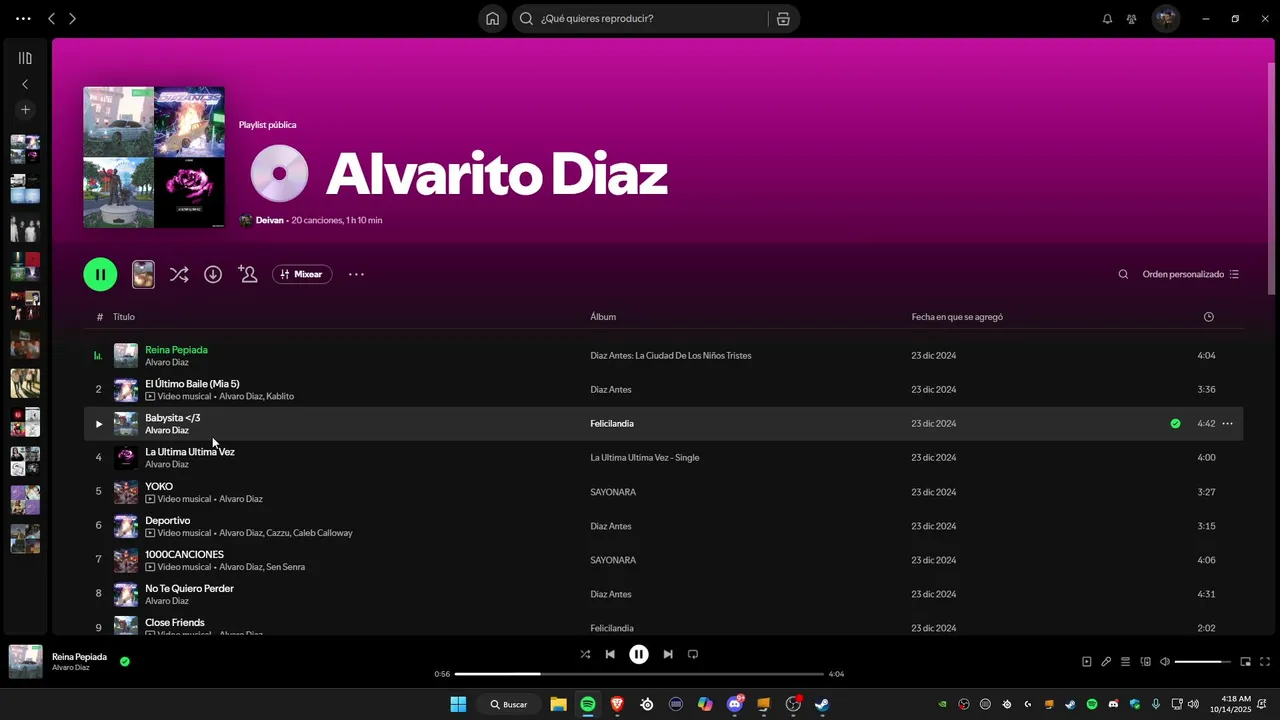Viewport: 1280px width, 720px height.
Task: Show lyrics with the microphone icon
Action: [1106, 662]
